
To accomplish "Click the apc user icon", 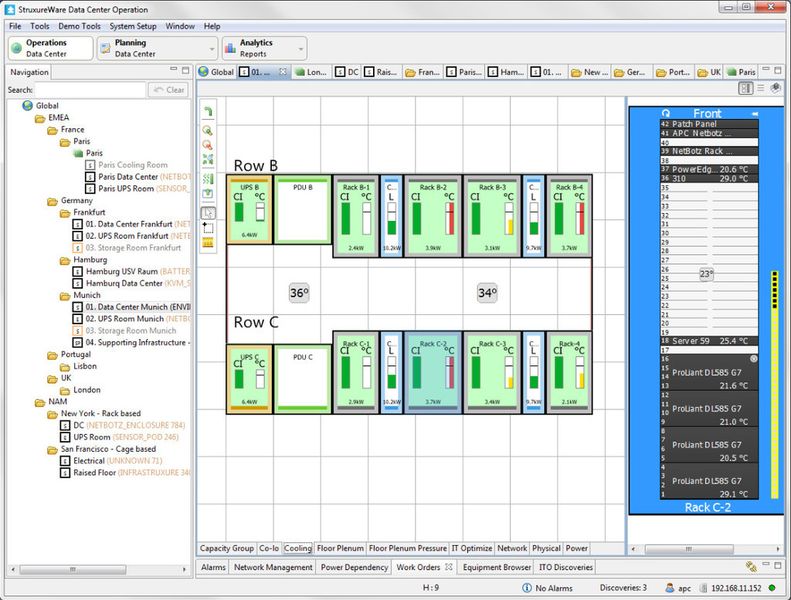I will [670, 588].
